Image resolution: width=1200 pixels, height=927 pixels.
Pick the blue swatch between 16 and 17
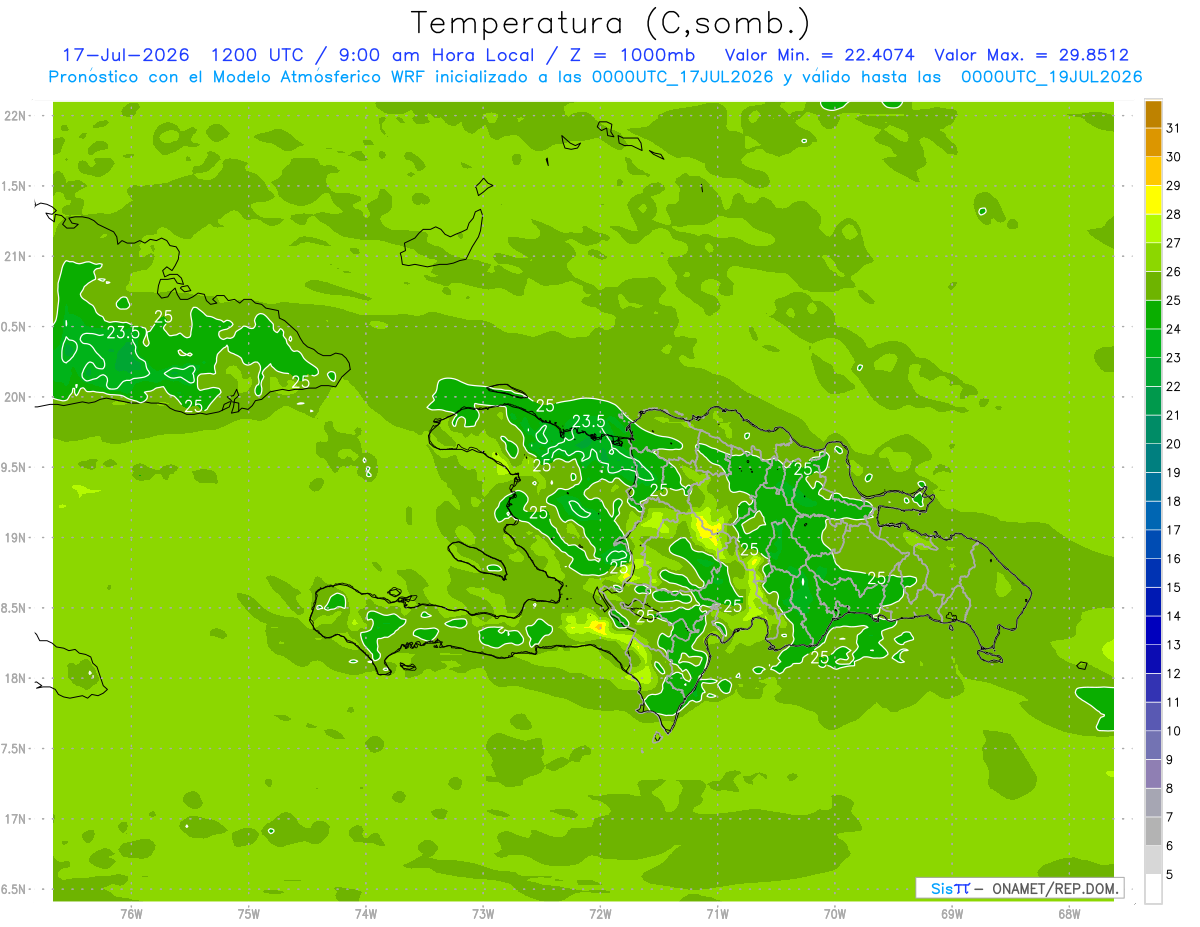coord(1153,545)
